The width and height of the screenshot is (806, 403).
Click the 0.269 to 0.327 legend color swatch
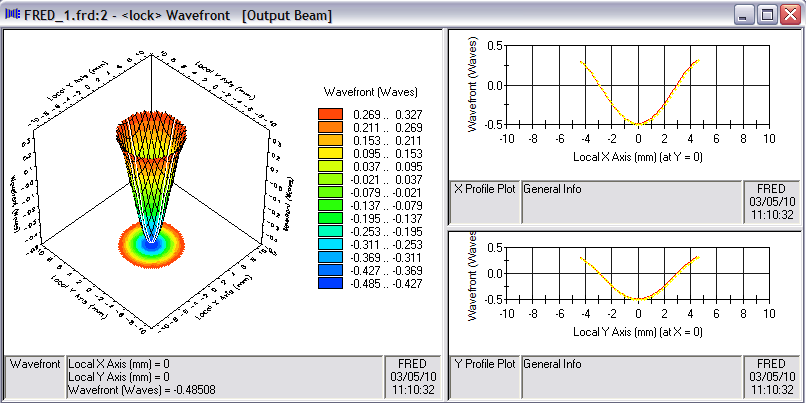click(x=330, y=115)
